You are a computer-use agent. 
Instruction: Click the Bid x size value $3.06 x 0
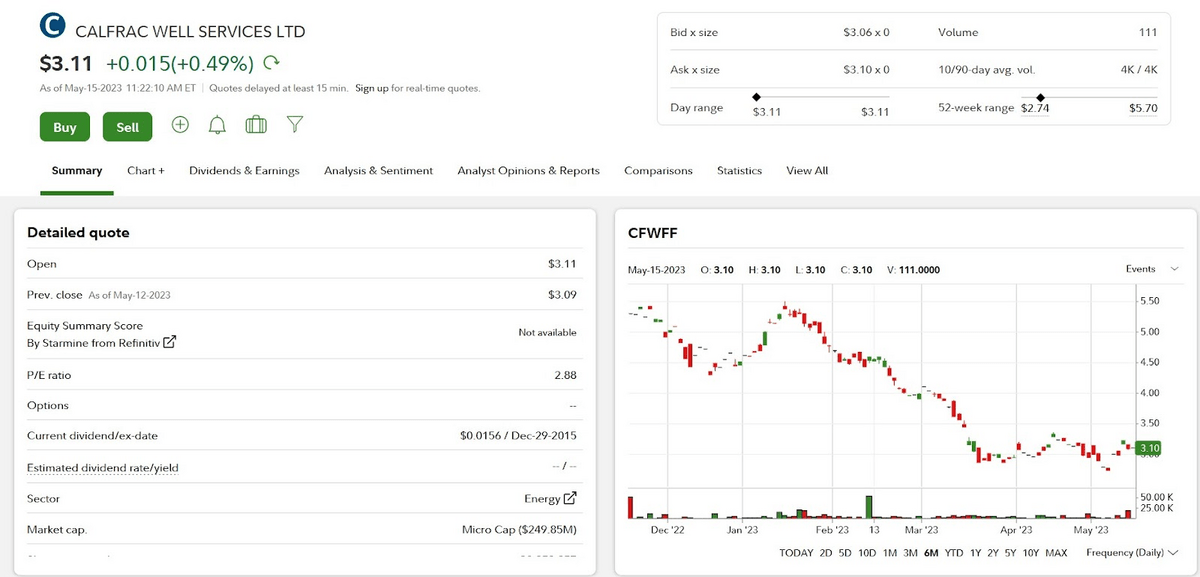pyautogui.click(x=866, y=33)
